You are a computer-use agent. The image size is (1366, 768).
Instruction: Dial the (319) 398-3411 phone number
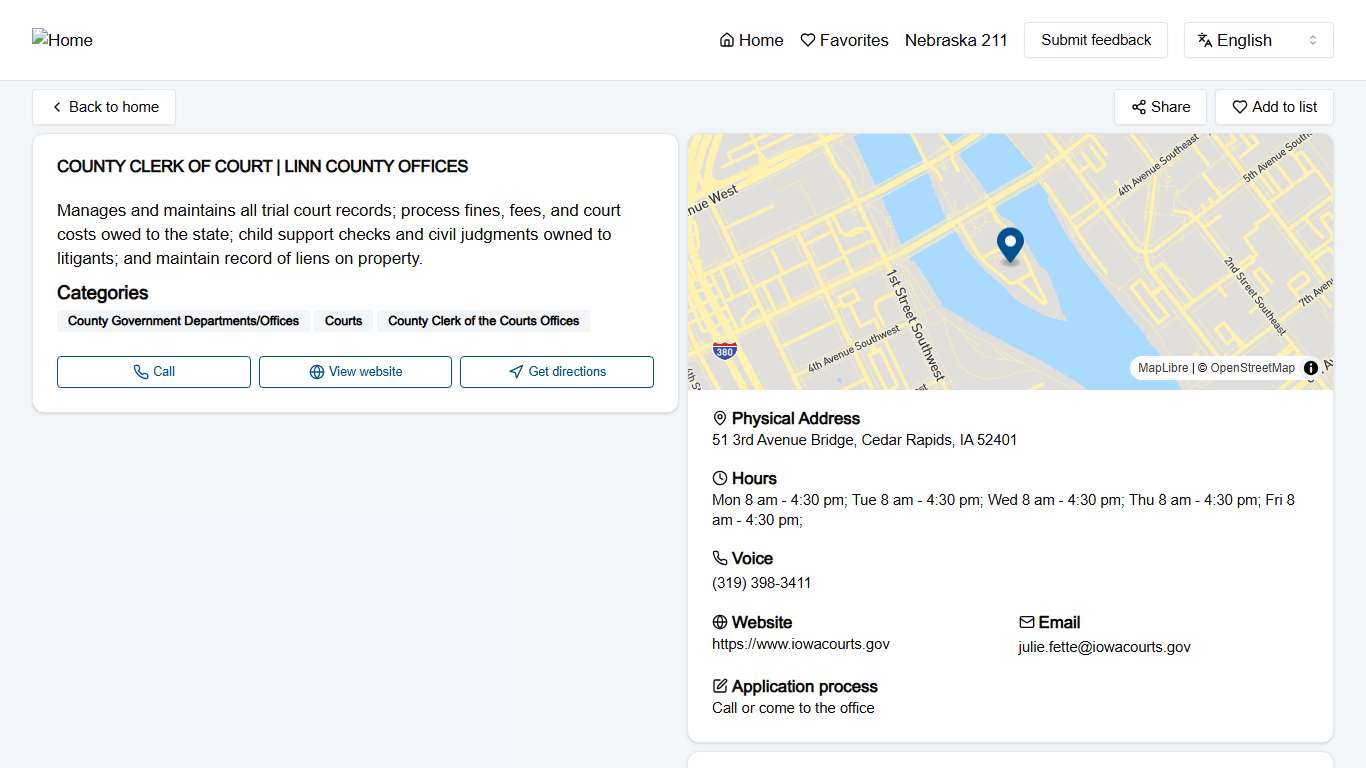tap(761, 583)
